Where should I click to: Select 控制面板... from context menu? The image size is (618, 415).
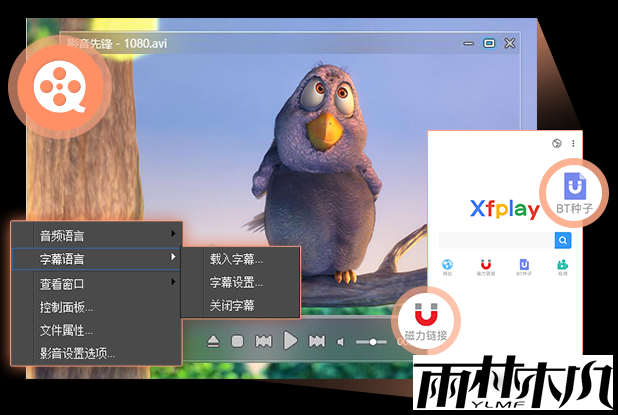coord(96,306)
